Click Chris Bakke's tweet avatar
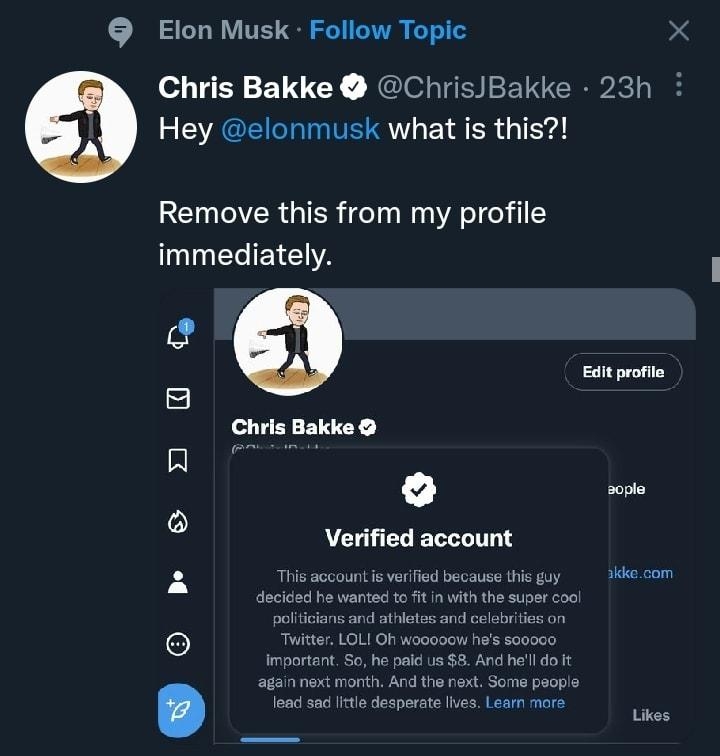This screenshot has height=756, width=720. (x=80, y=126)
